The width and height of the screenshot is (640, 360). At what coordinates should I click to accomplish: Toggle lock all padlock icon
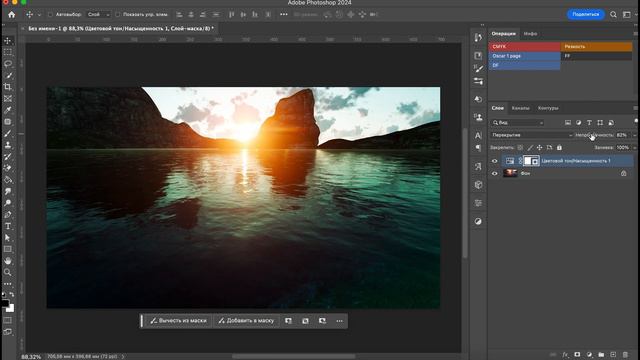559,147
